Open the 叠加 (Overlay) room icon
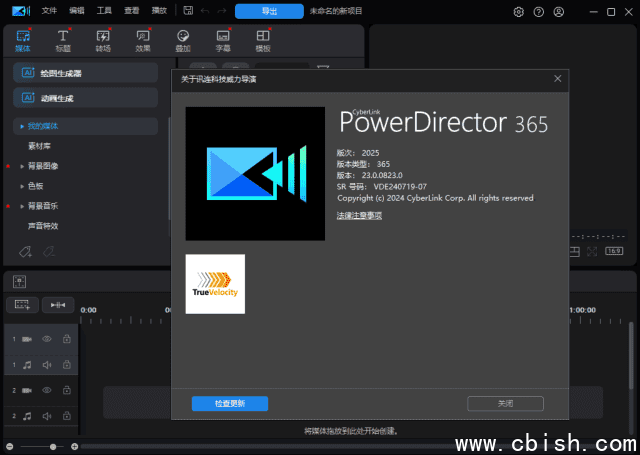 [183, 40]
